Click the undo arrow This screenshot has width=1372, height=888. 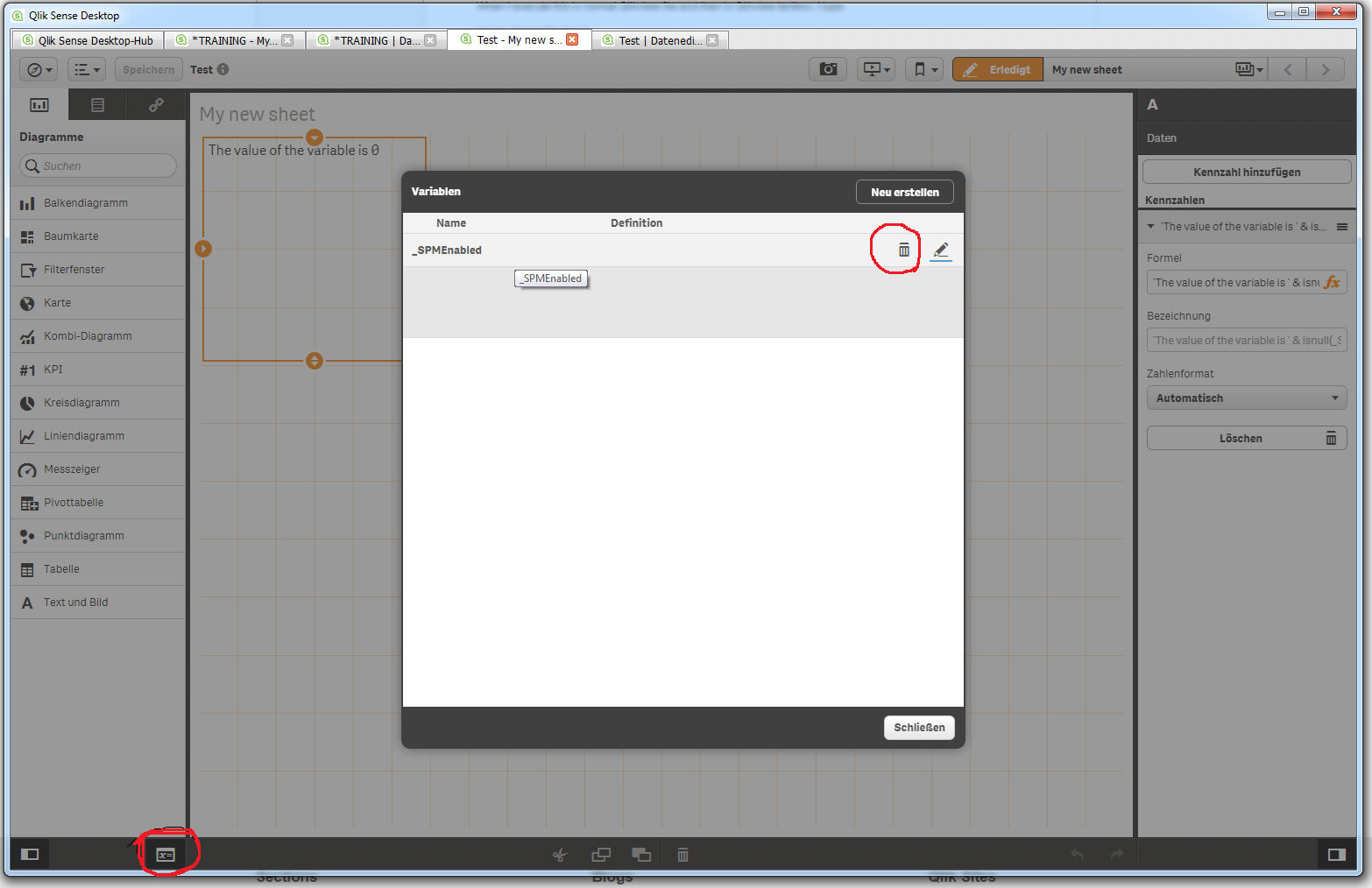tap(1077, 854)
